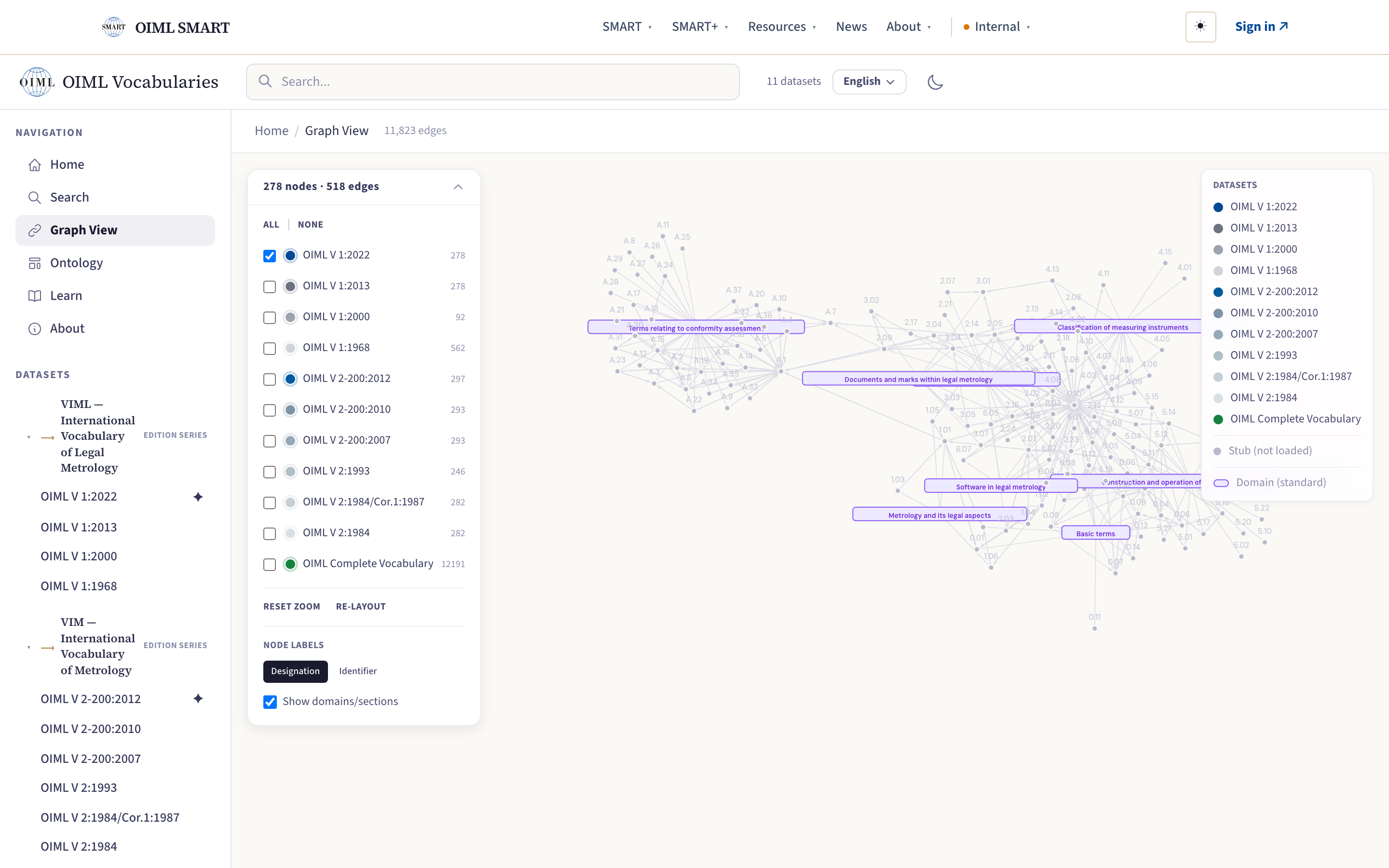Viewport: 1389px width, 868px height.
Task: Click the RESET ZOOM button
Action: pyautogui.click(x=292, y=606)
